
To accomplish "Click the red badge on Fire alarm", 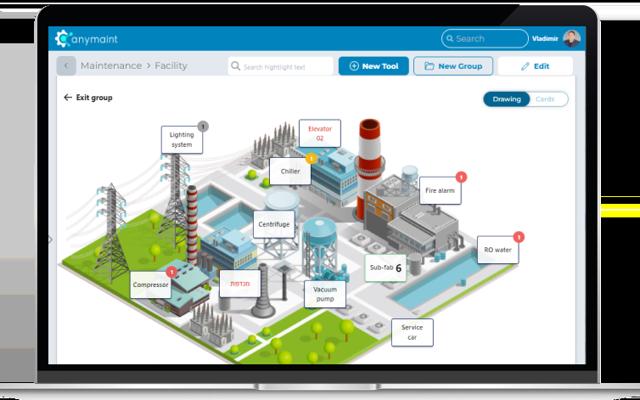I will click(x=461, y=177).
